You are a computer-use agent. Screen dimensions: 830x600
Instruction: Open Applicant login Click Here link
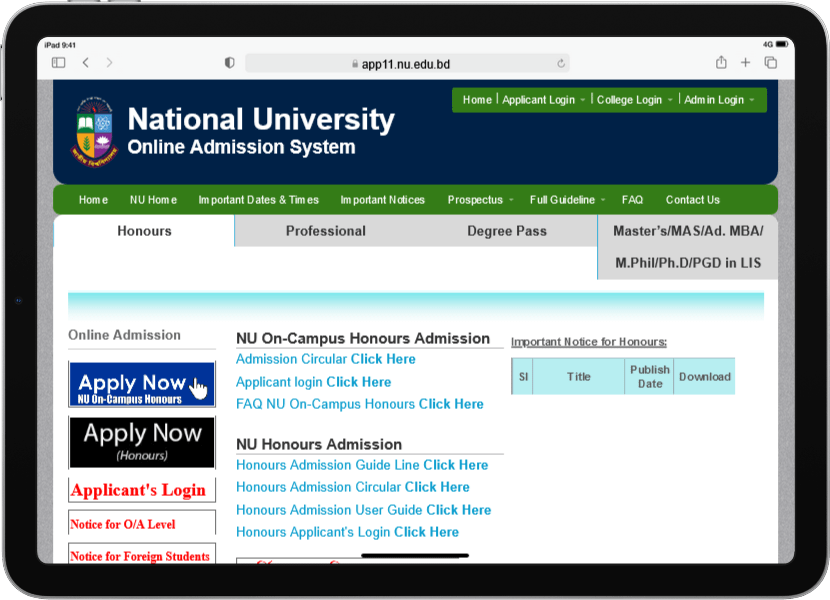click(313, 382)
